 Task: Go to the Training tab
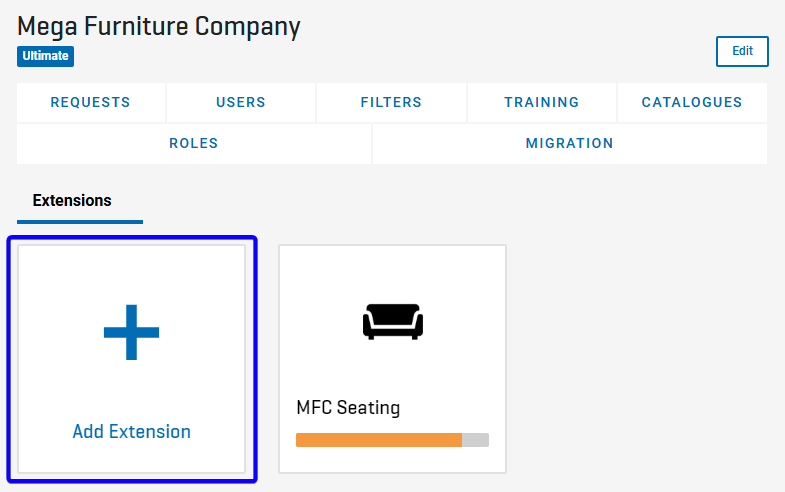(x=542, y=103)
